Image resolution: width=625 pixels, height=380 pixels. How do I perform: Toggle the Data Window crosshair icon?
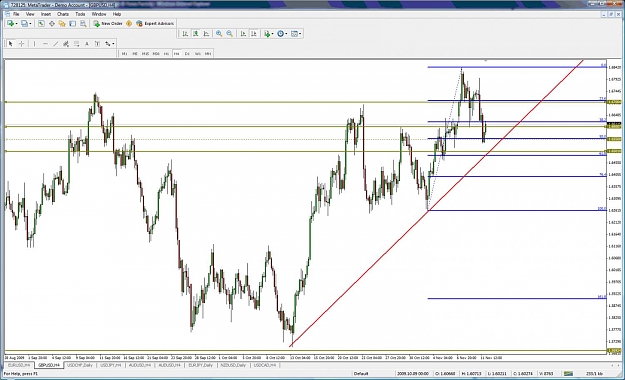[51, 24]
